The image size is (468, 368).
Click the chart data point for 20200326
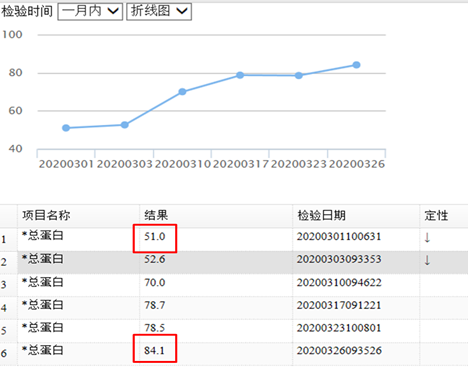(x=356, y=65)
